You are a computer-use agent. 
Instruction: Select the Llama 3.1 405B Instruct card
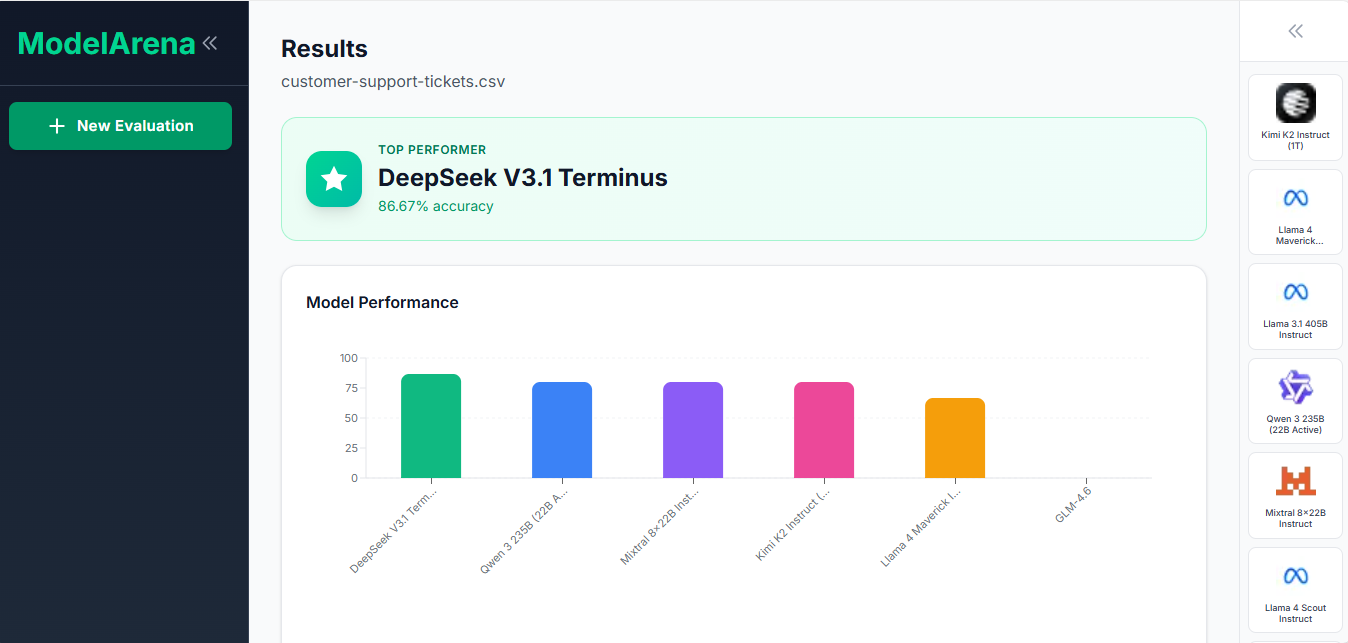(1295, 306)
